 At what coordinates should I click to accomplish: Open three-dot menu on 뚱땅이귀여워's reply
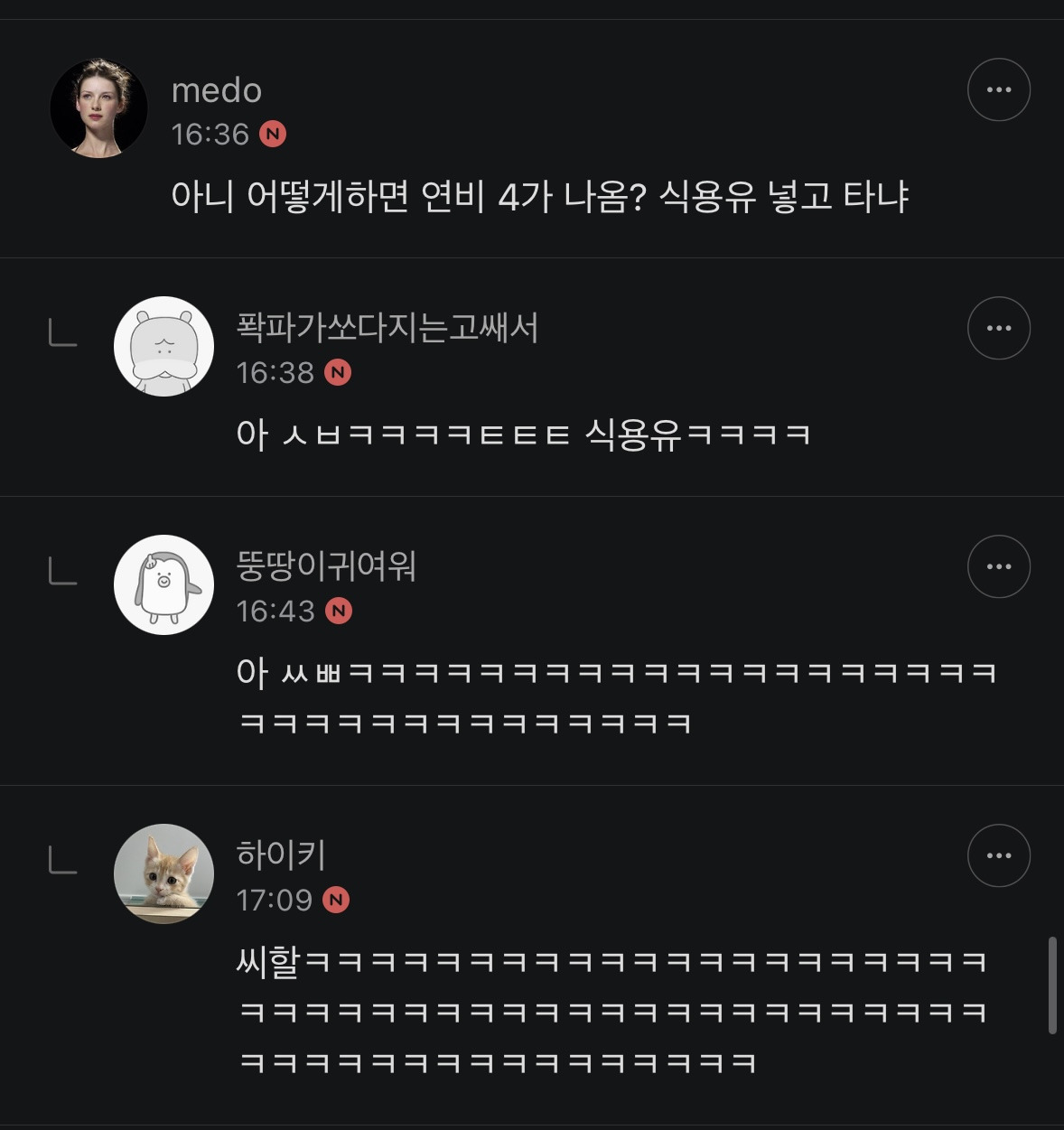point(998,566)
